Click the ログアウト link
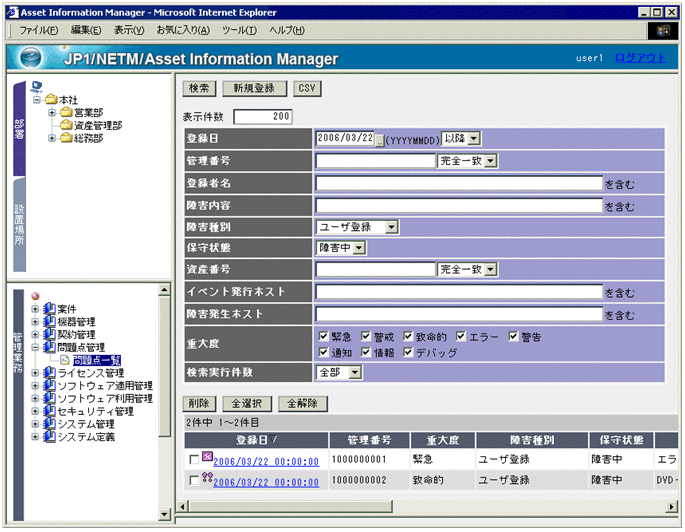The width and height of the screenshot is (685, 532). pos(640,58)
